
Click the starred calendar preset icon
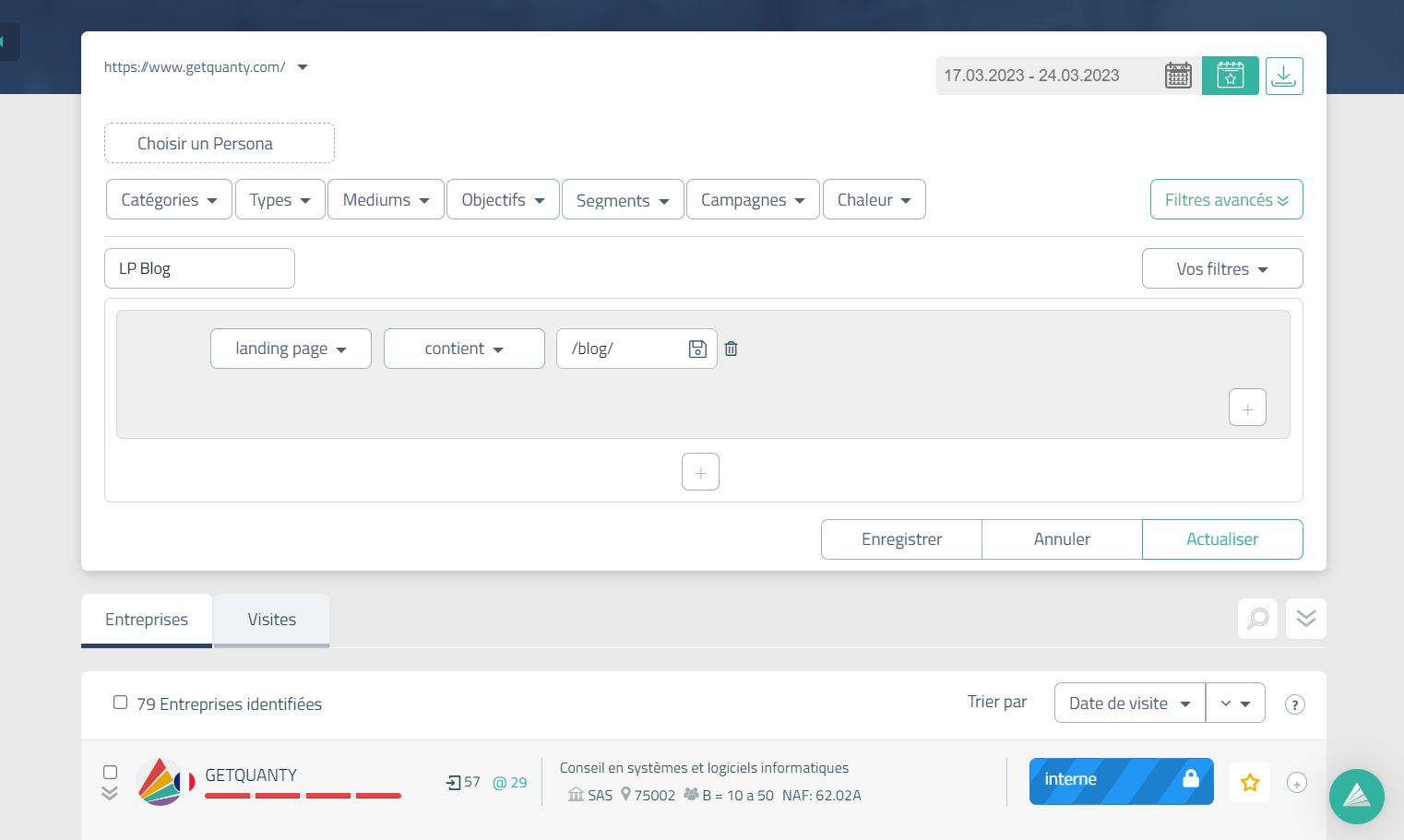[x=1230, y=76]
